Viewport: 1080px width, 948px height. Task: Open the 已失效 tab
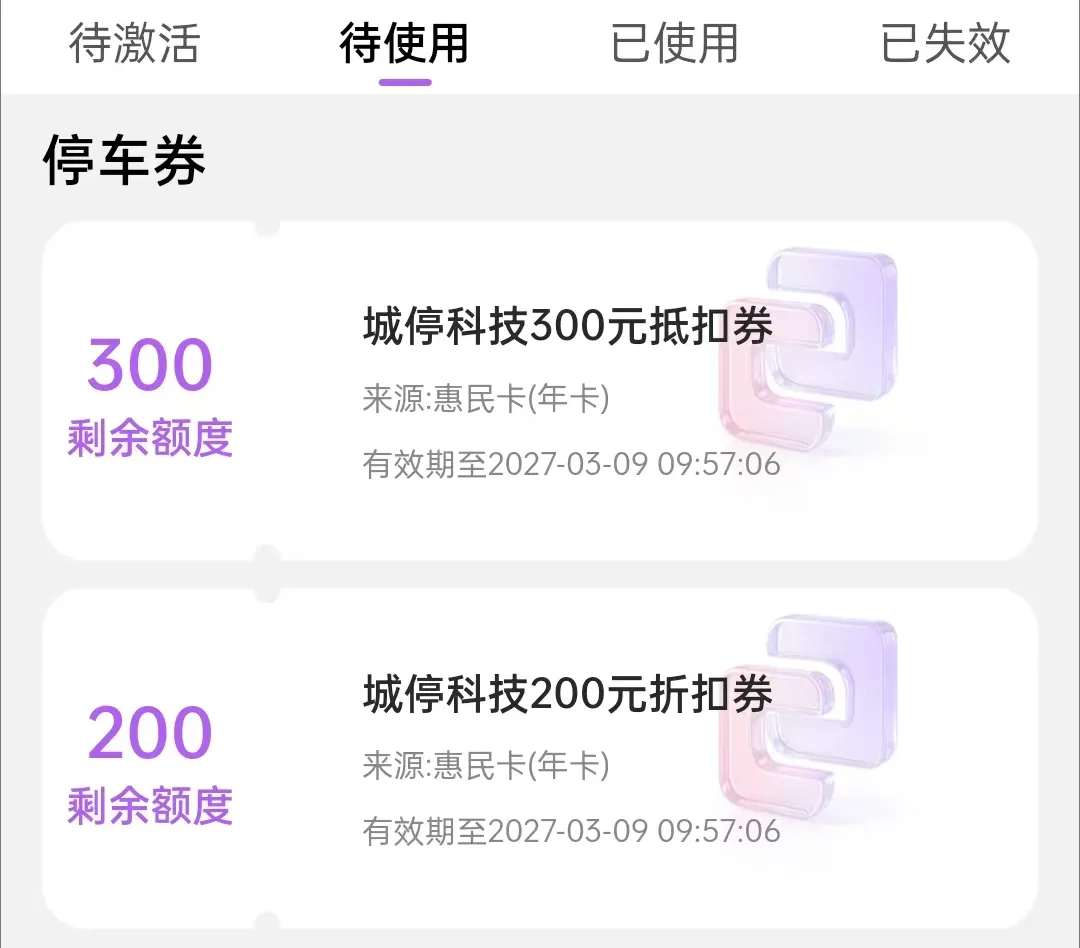tap(946, 43)
